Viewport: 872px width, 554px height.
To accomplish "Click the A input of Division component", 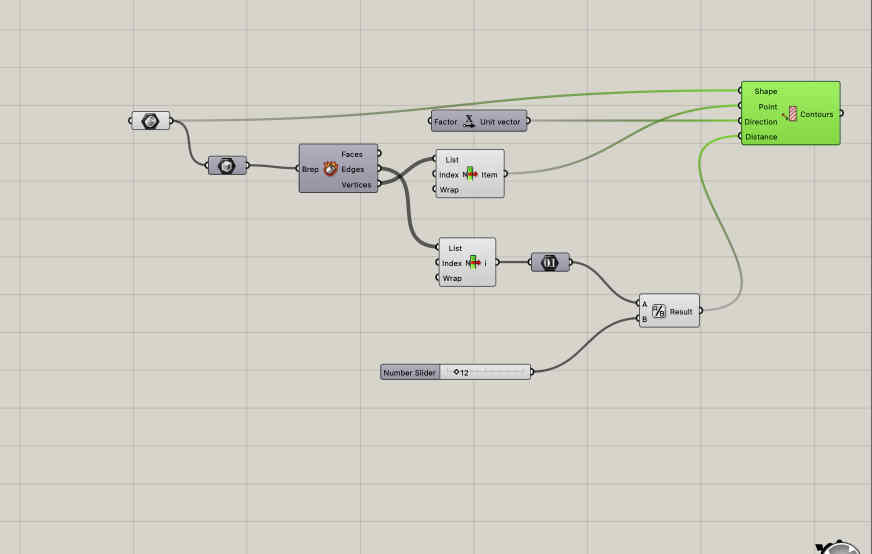I will (x=645, y=304).
